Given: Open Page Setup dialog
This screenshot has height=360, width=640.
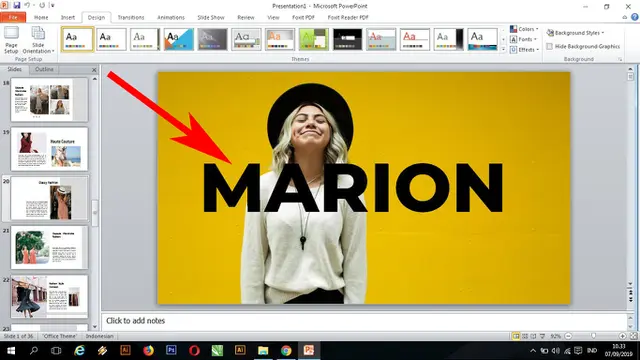Looking at the screenshot, I should tap(11, 40).
